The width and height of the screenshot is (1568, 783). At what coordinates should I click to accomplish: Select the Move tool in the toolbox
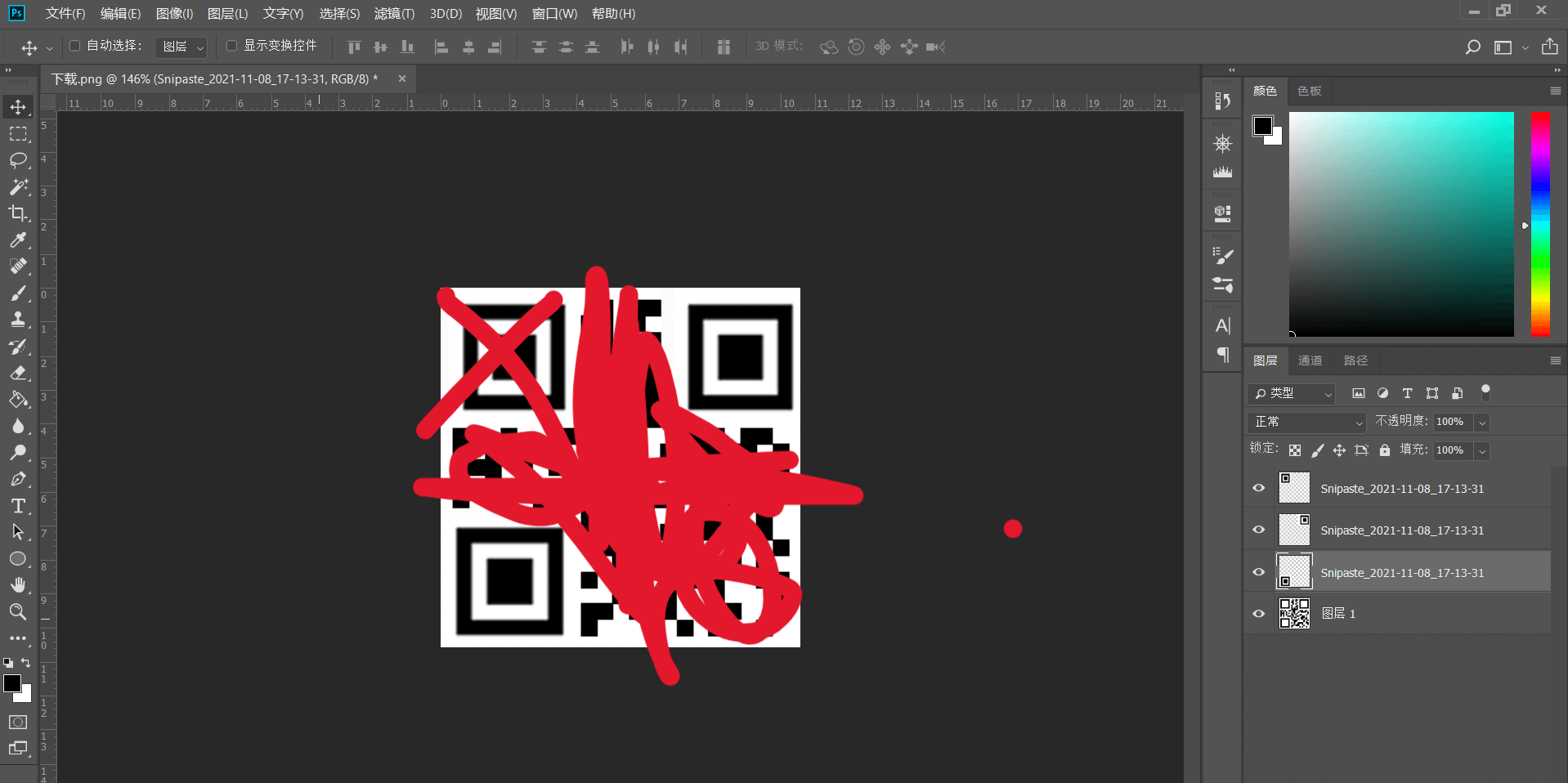tap(18, 107)
